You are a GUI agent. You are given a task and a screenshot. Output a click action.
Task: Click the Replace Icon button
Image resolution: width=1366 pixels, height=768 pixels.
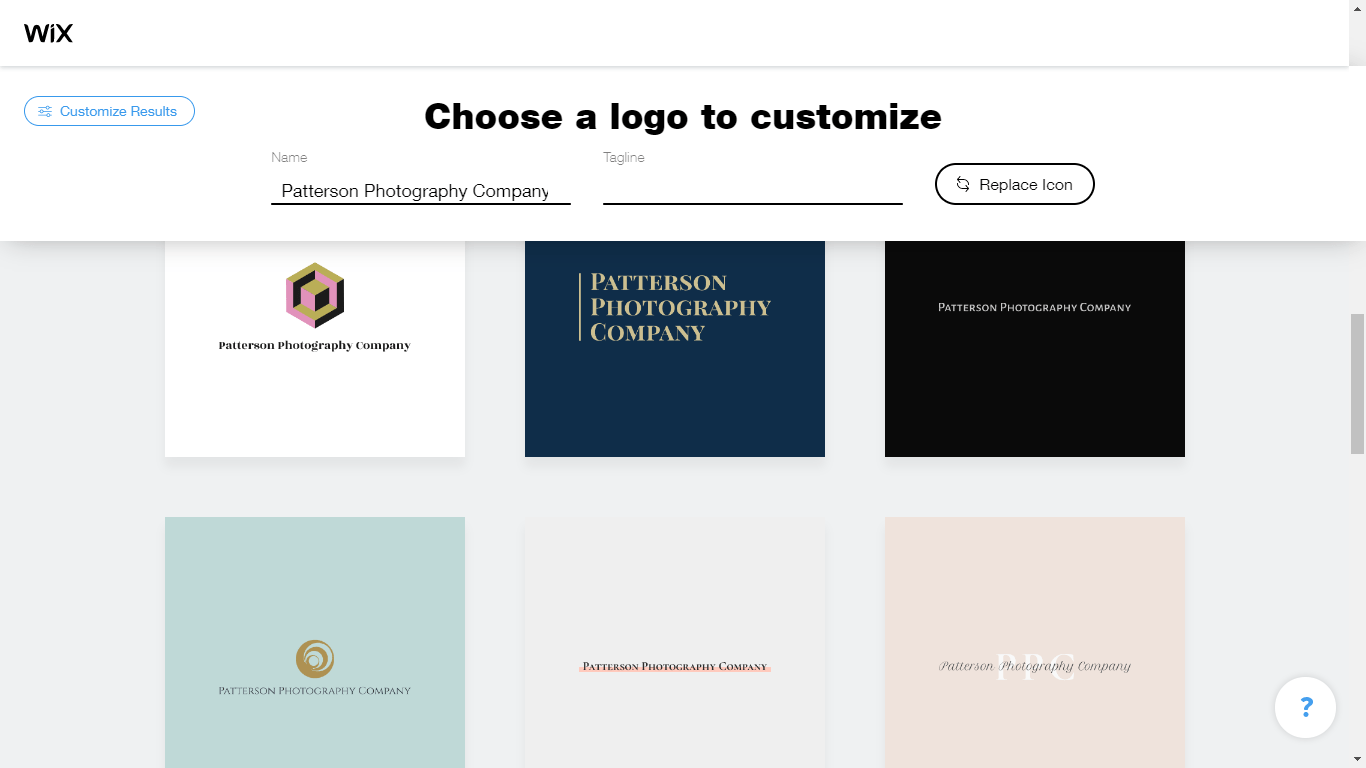coord(1014,184)
